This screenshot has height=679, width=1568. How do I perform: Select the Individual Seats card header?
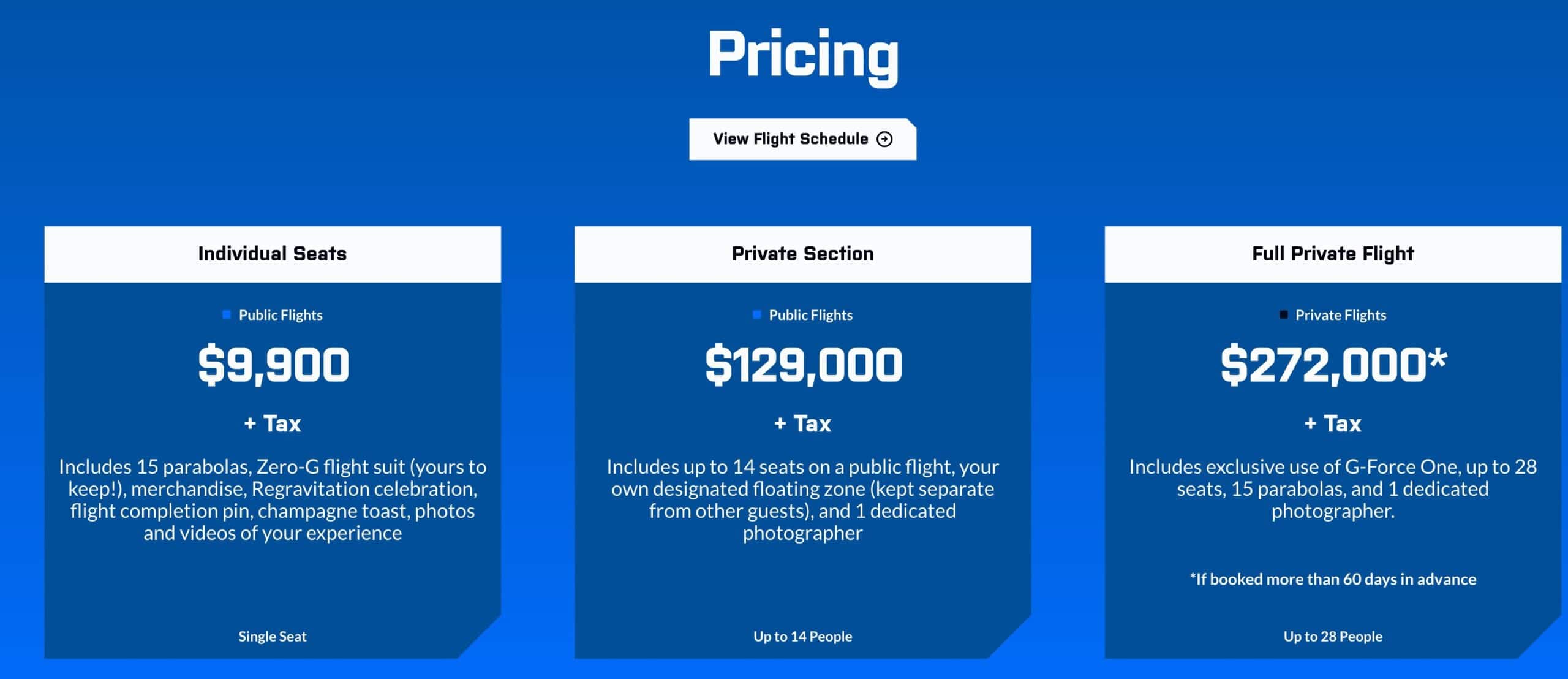(x=273, y=254)
